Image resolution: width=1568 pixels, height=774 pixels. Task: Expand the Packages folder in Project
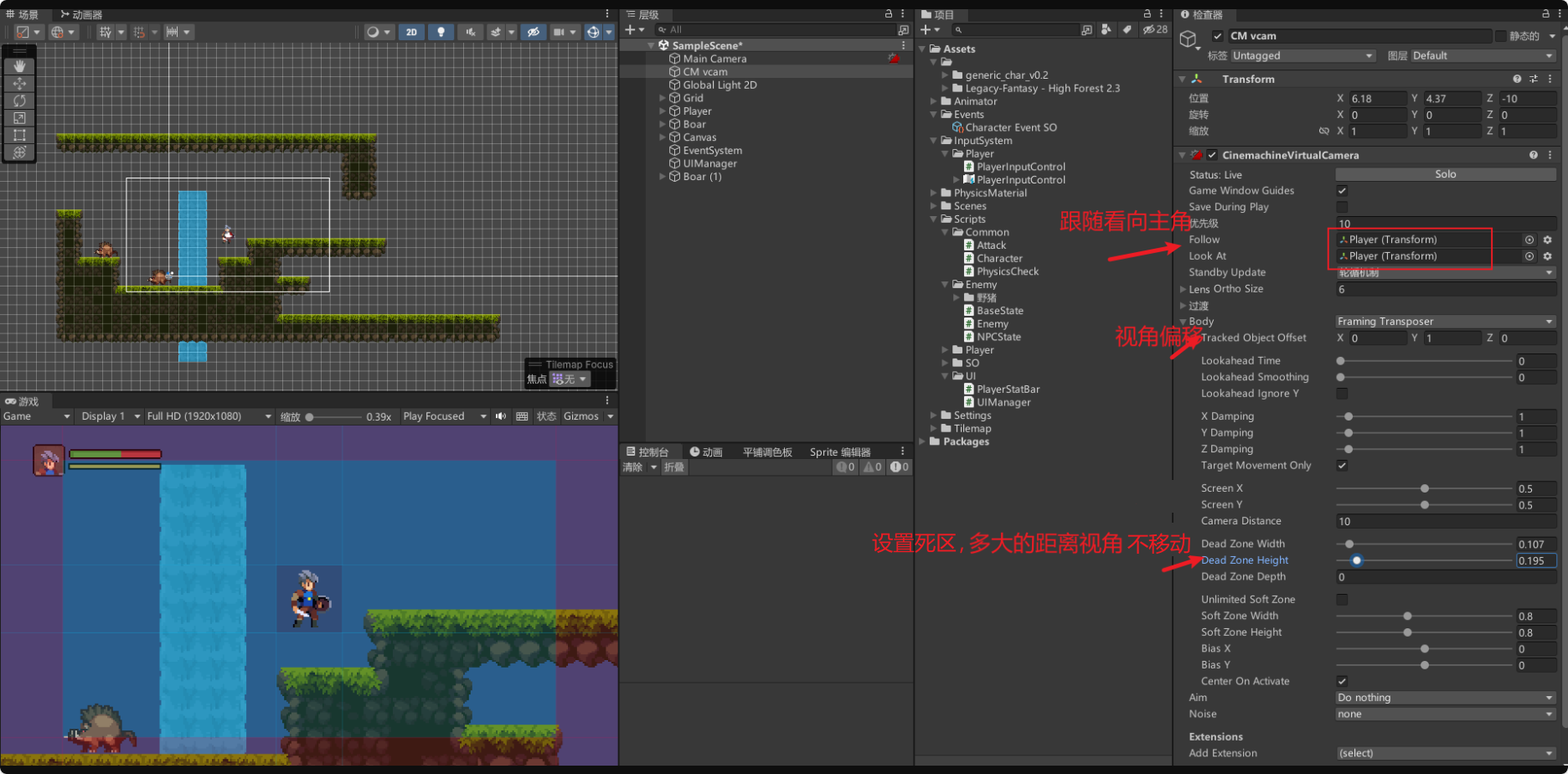tap(922, 441)
